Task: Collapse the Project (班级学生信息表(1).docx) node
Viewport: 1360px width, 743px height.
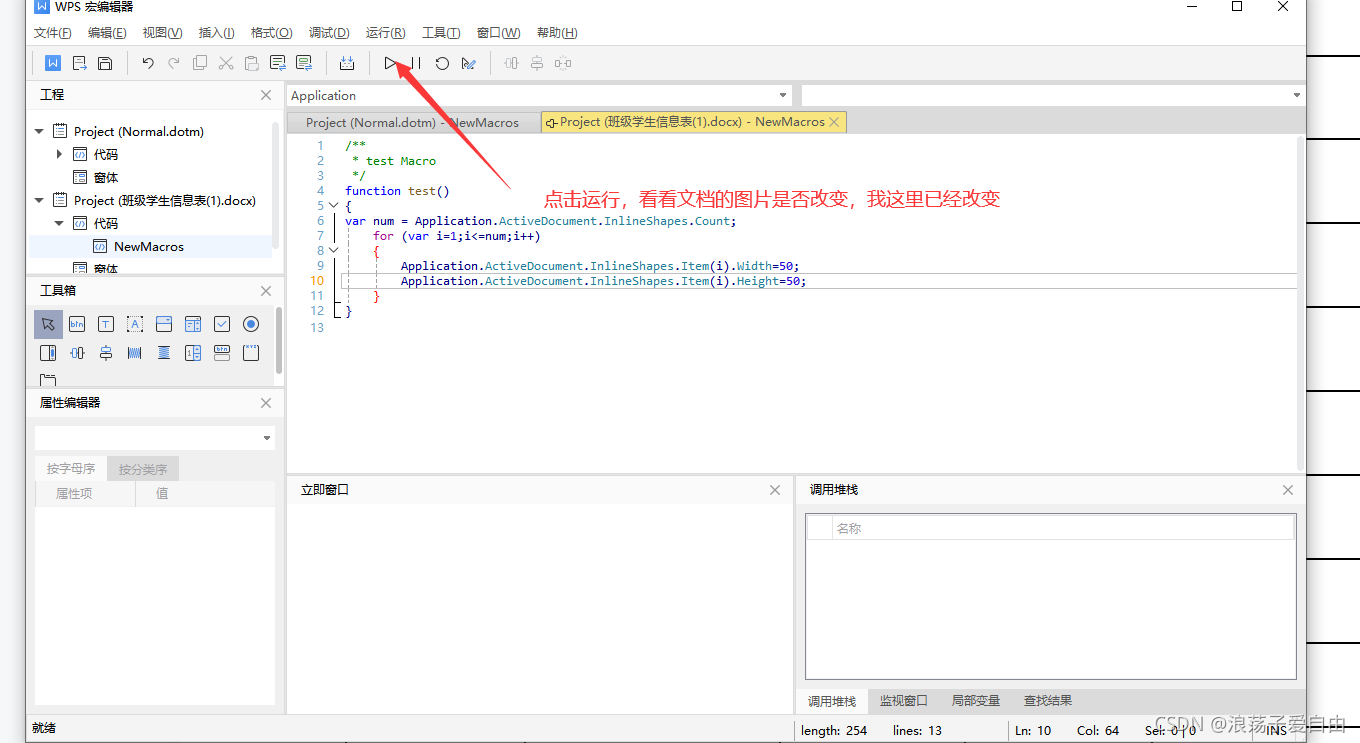Action: point(40,200)
